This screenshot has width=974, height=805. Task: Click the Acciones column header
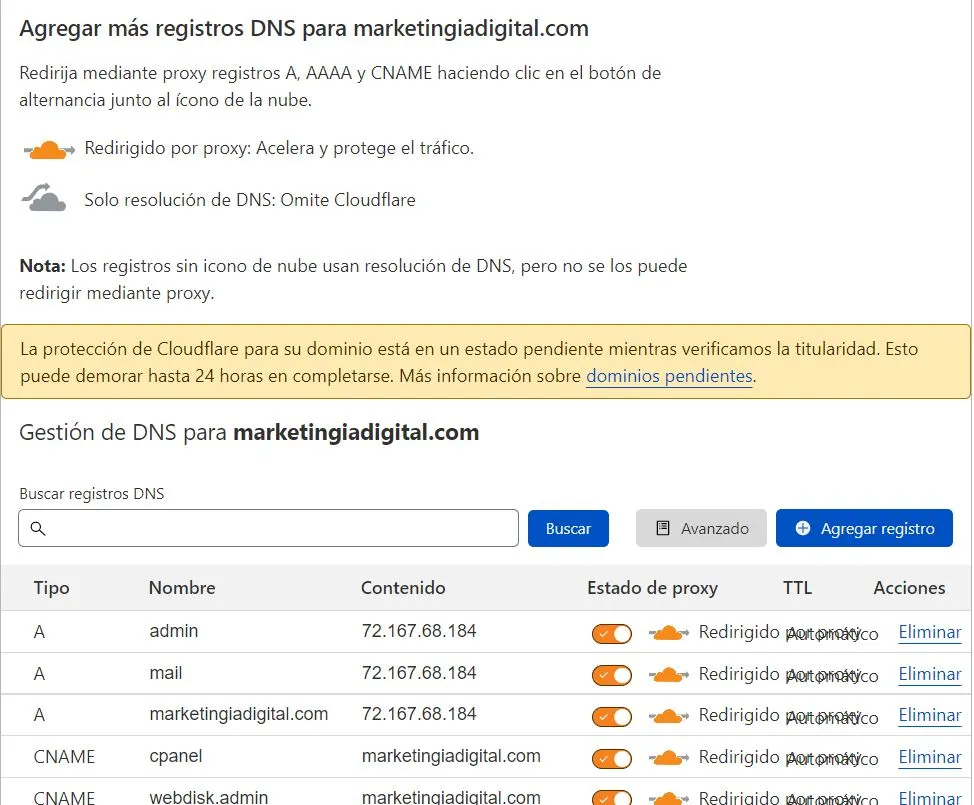(909, 588)
